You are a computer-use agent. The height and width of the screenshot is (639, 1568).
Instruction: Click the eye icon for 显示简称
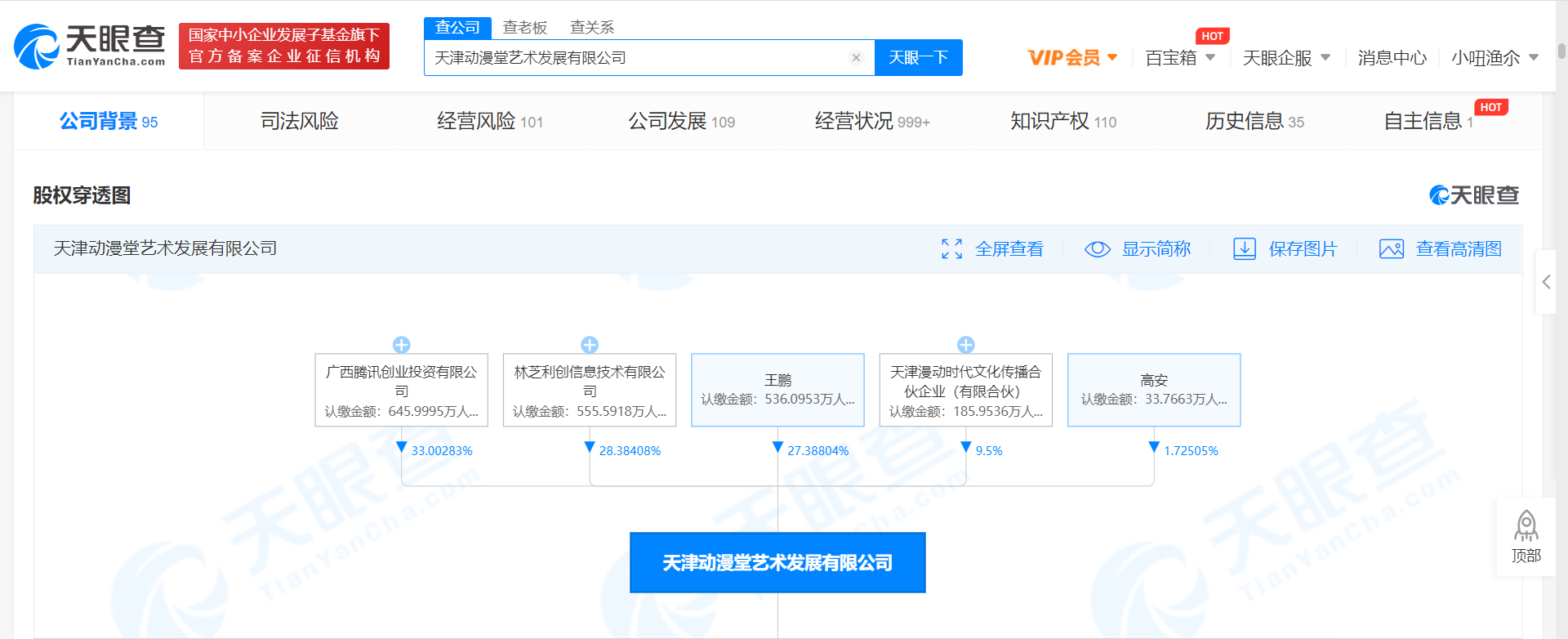coord(1098,249)
